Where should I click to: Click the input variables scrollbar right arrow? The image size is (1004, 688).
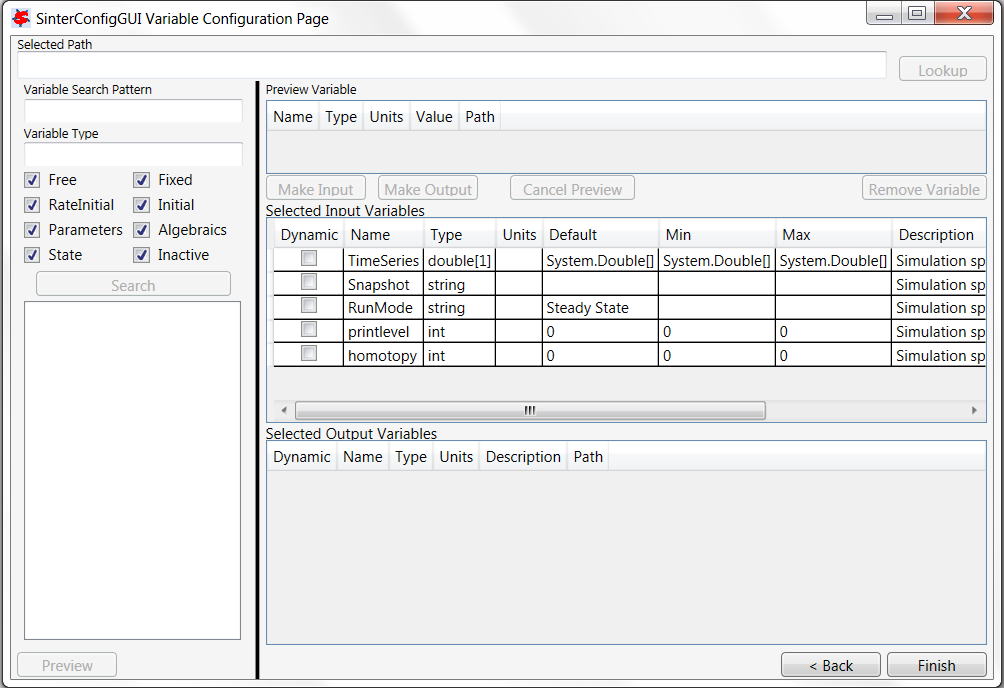point(973,410)
